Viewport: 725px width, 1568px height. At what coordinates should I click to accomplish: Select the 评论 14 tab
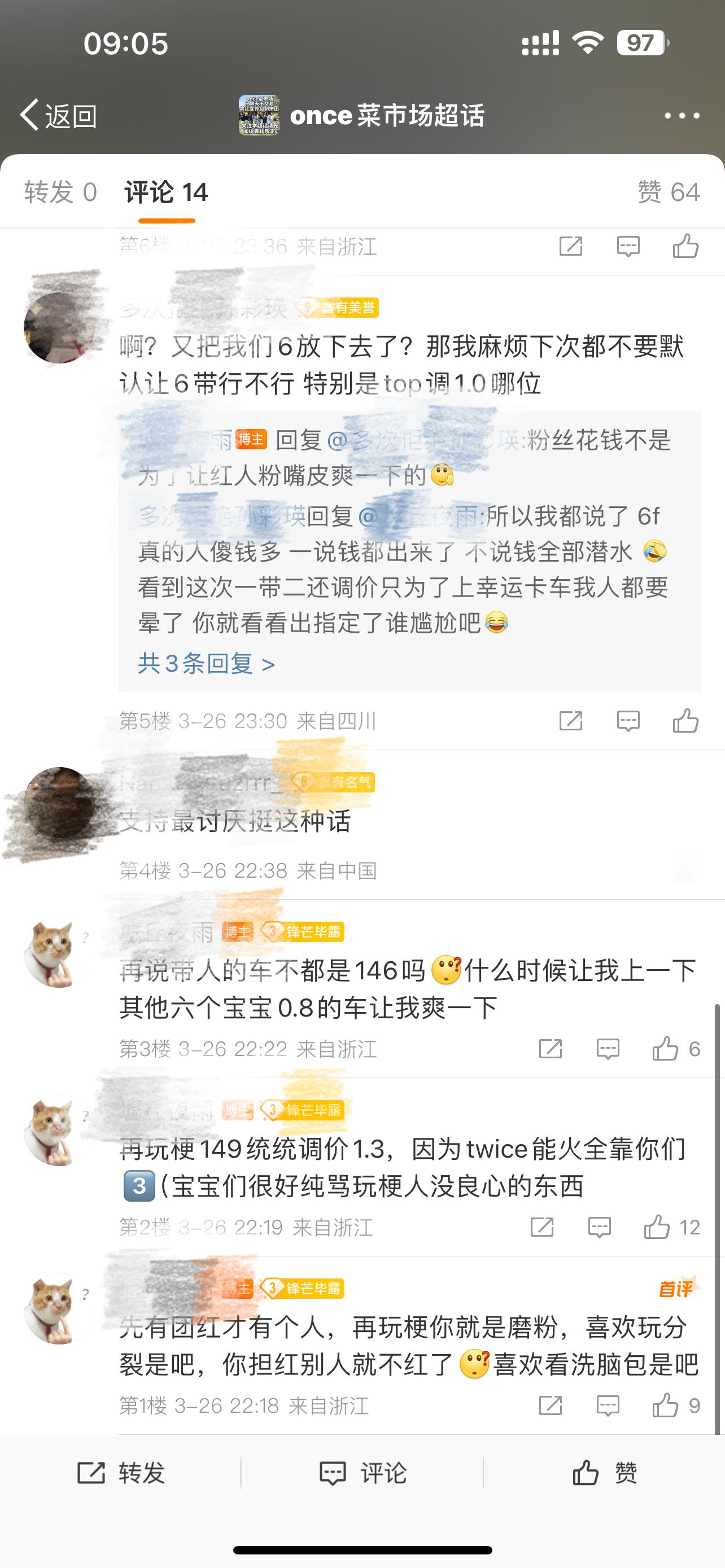pos(166,192)
